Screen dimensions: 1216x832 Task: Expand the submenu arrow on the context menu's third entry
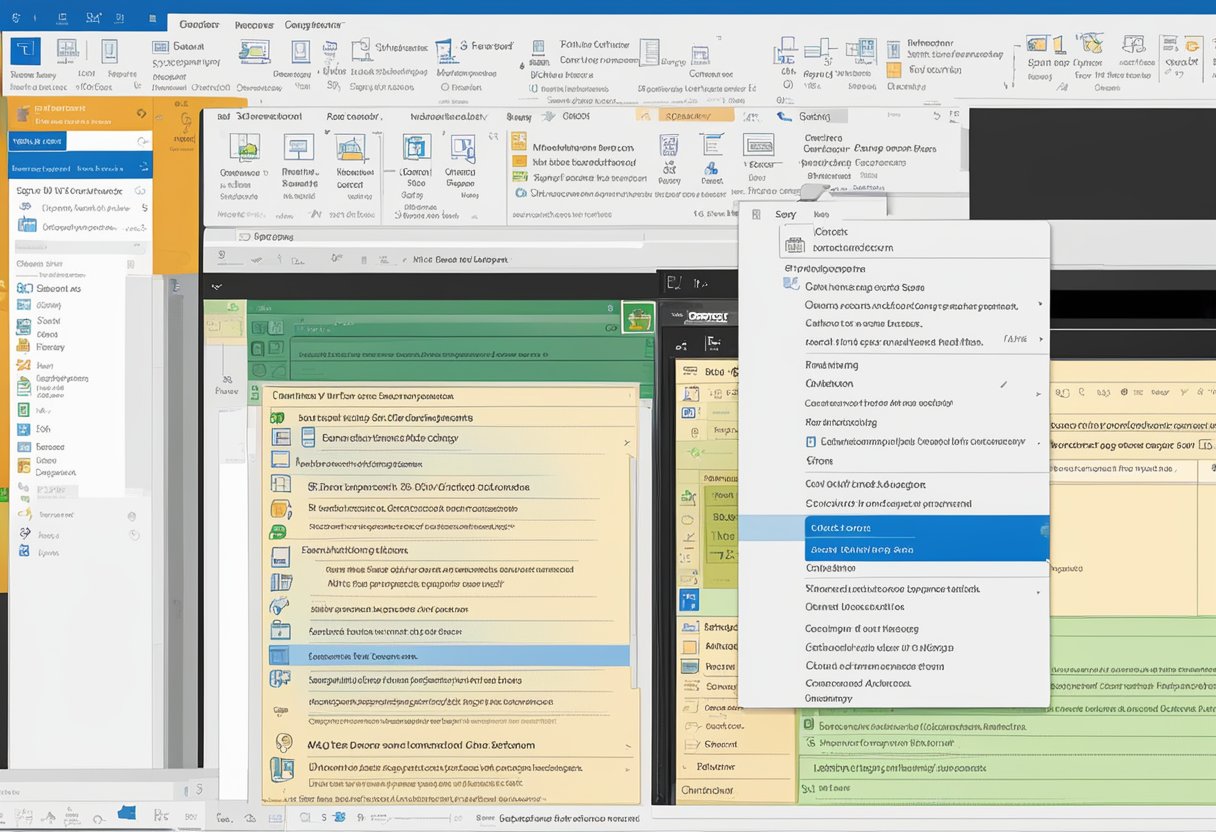[1040, 305]
